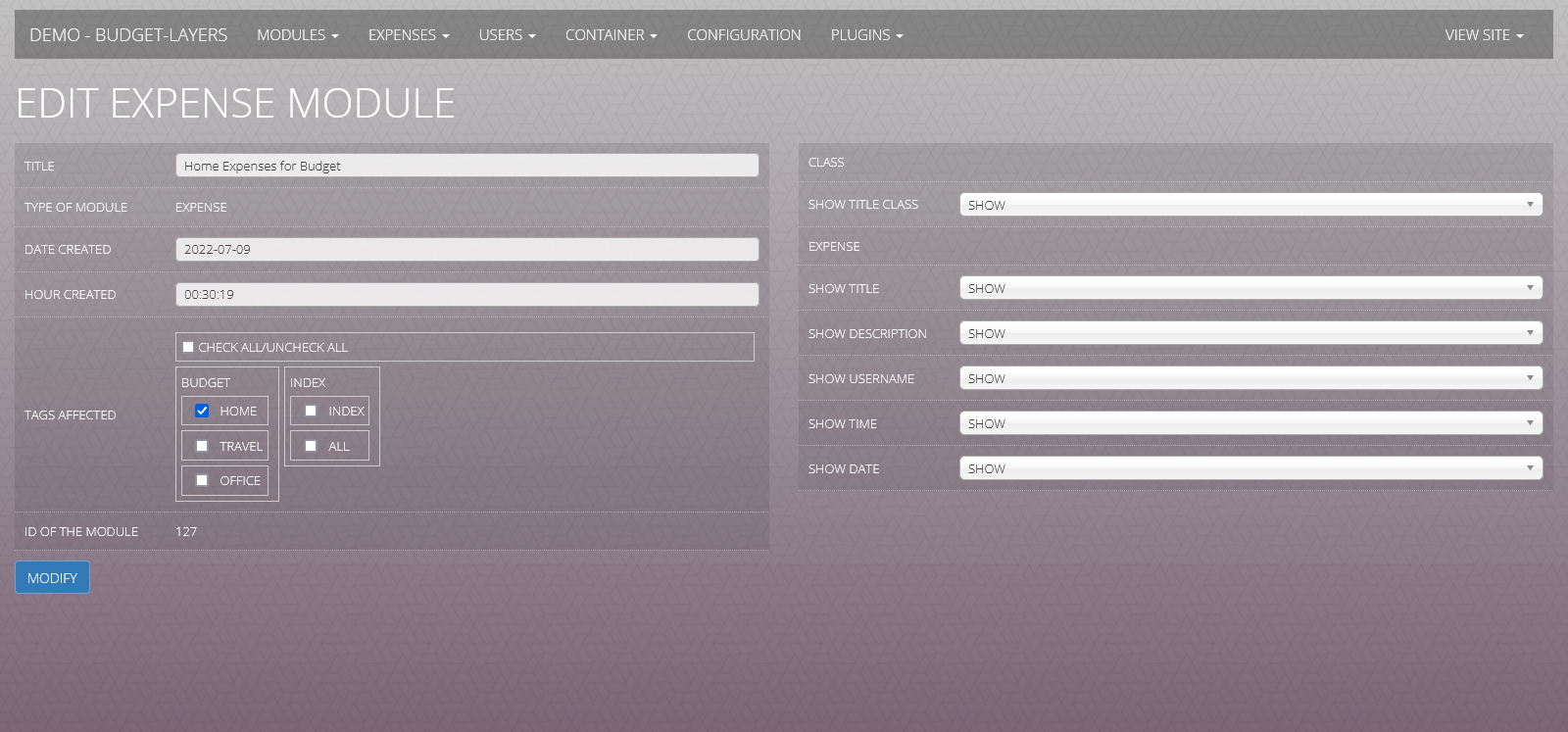Open the Demo - Budget-Layers home link
This screenshot has height=732, width=1568.
[128, 35]
